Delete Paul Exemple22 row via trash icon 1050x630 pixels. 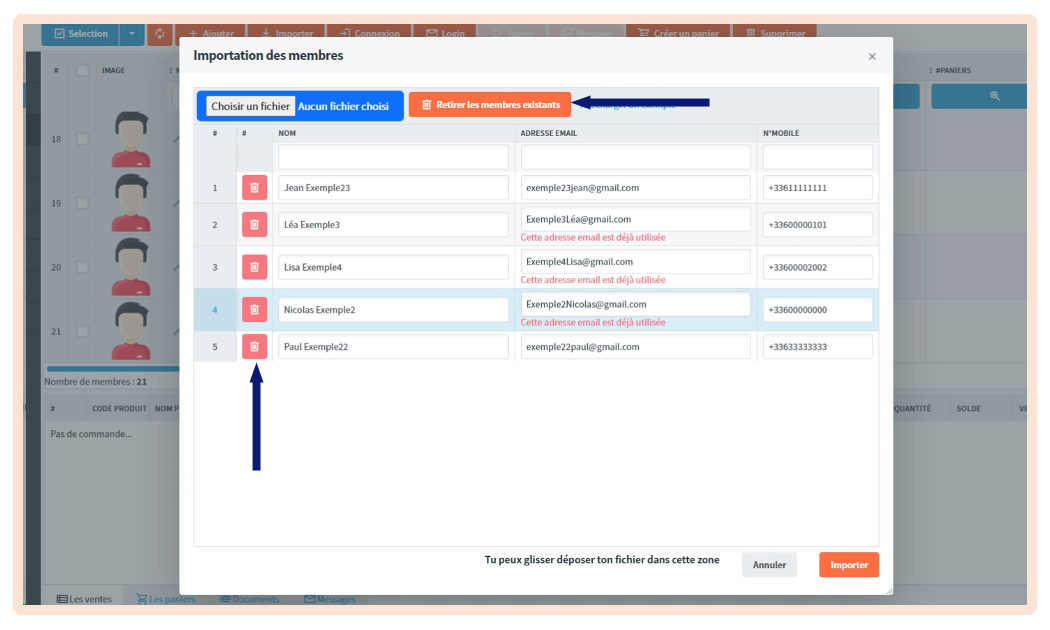click(254, 347)
